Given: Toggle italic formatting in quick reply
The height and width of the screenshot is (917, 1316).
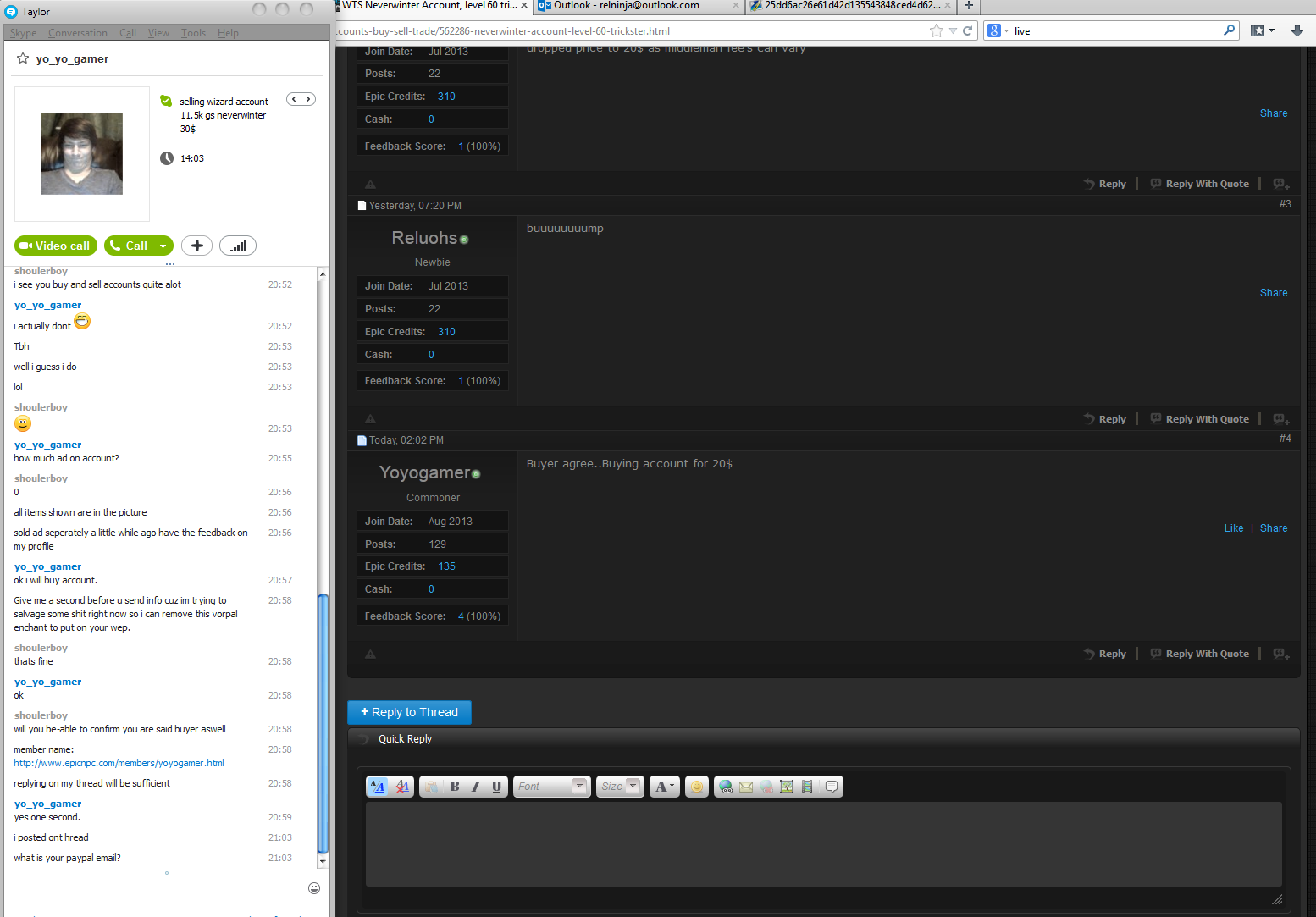Looking at the screenshot, I should point(475,787).
